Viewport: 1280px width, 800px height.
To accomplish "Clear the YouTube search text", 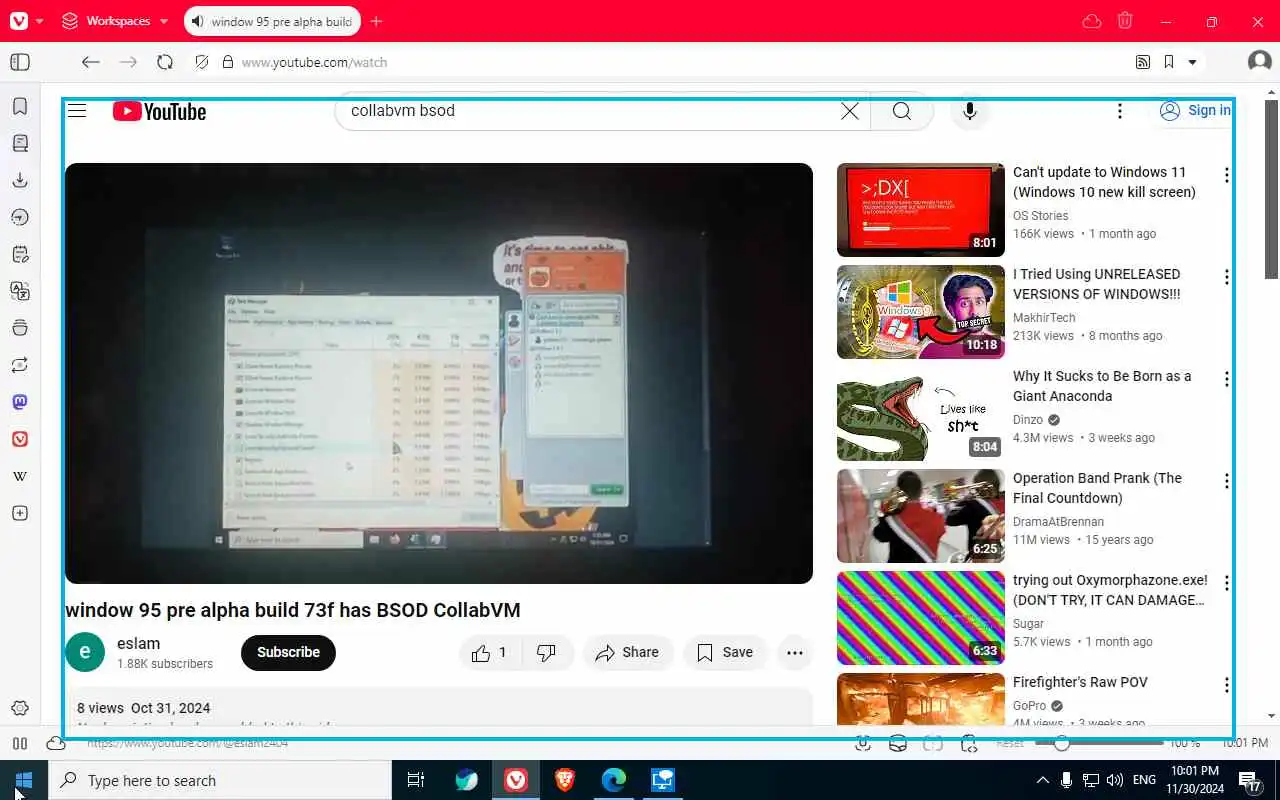I will 850,111.
